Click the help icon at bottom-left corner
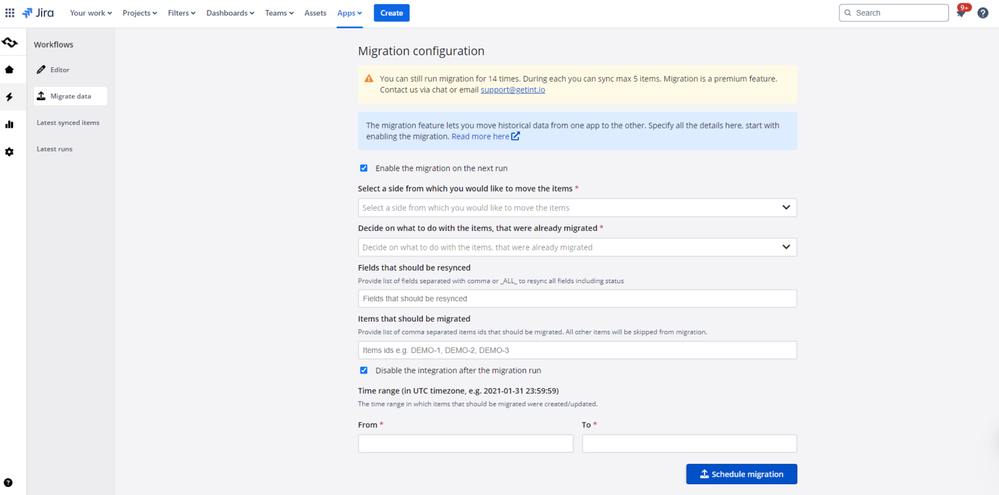The width and height of the screenshot is (999, 495). (x=9, y=483)
